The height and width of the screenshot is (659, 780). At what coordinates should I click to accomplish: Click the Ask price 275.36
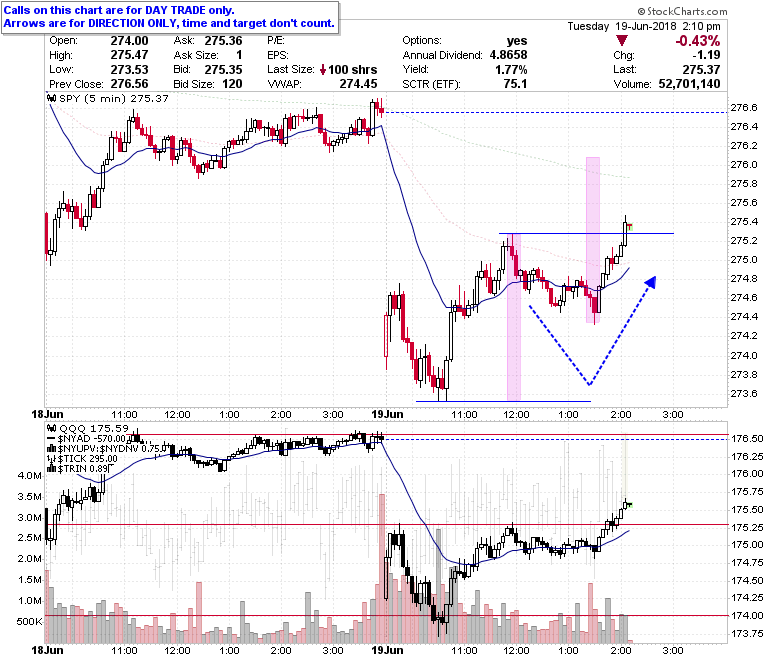[223, 41]
